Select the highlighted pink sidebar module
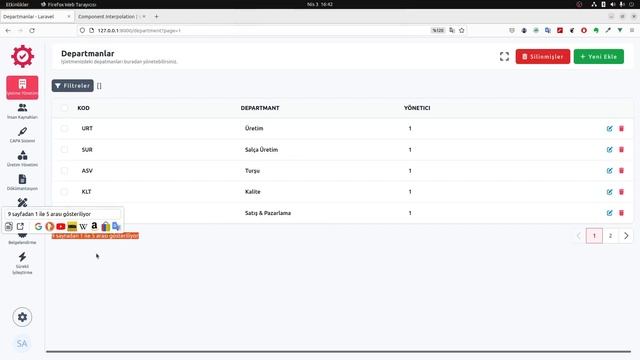Image resolution: width=640 pixels, height=360 pixels. click(x=22, y=87)
